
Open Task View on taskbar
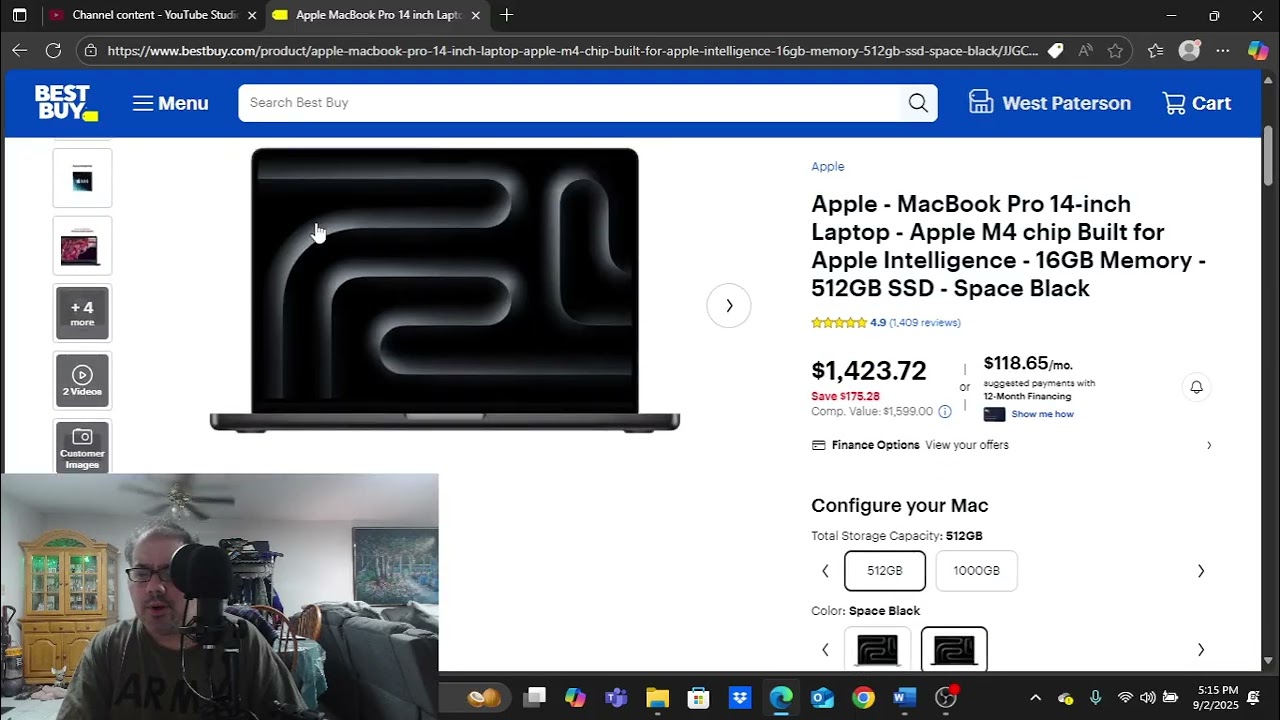[x=535, y=697]
